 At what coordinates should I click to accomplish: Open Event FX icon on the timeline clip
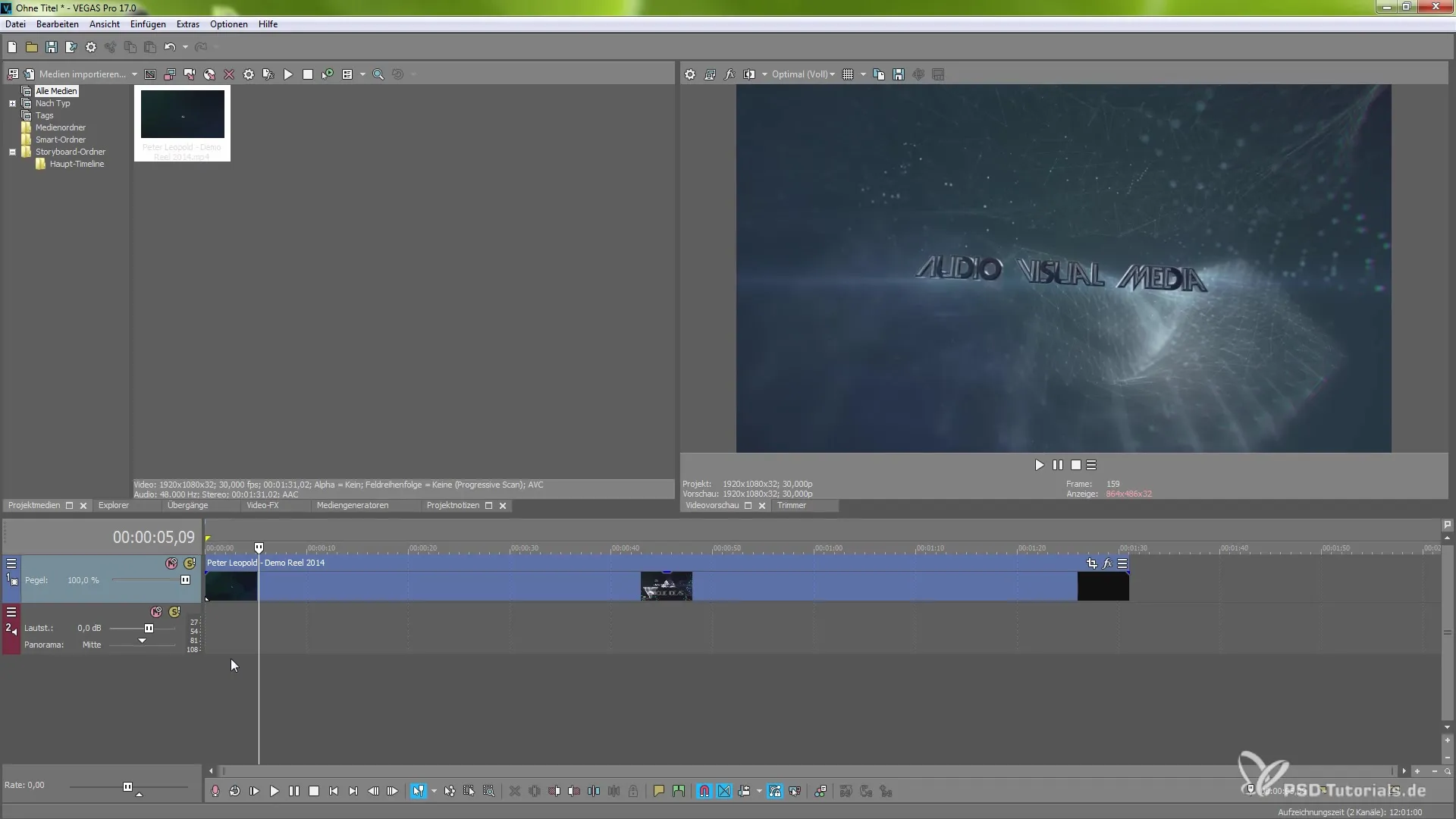(x=1107, y=563)
